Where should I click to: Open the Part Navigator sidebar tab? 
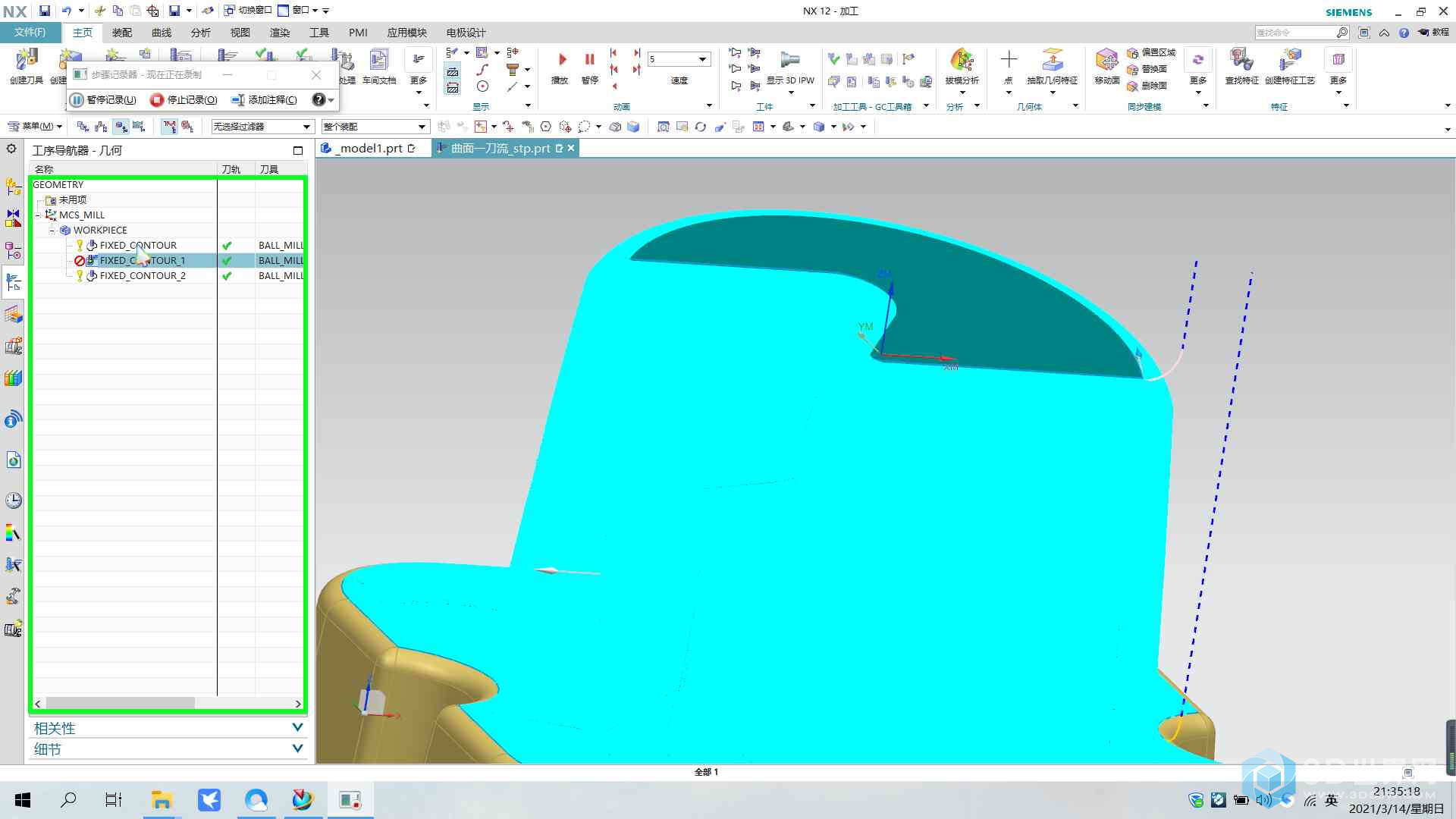pyautogui.click(x=13, y=250)
